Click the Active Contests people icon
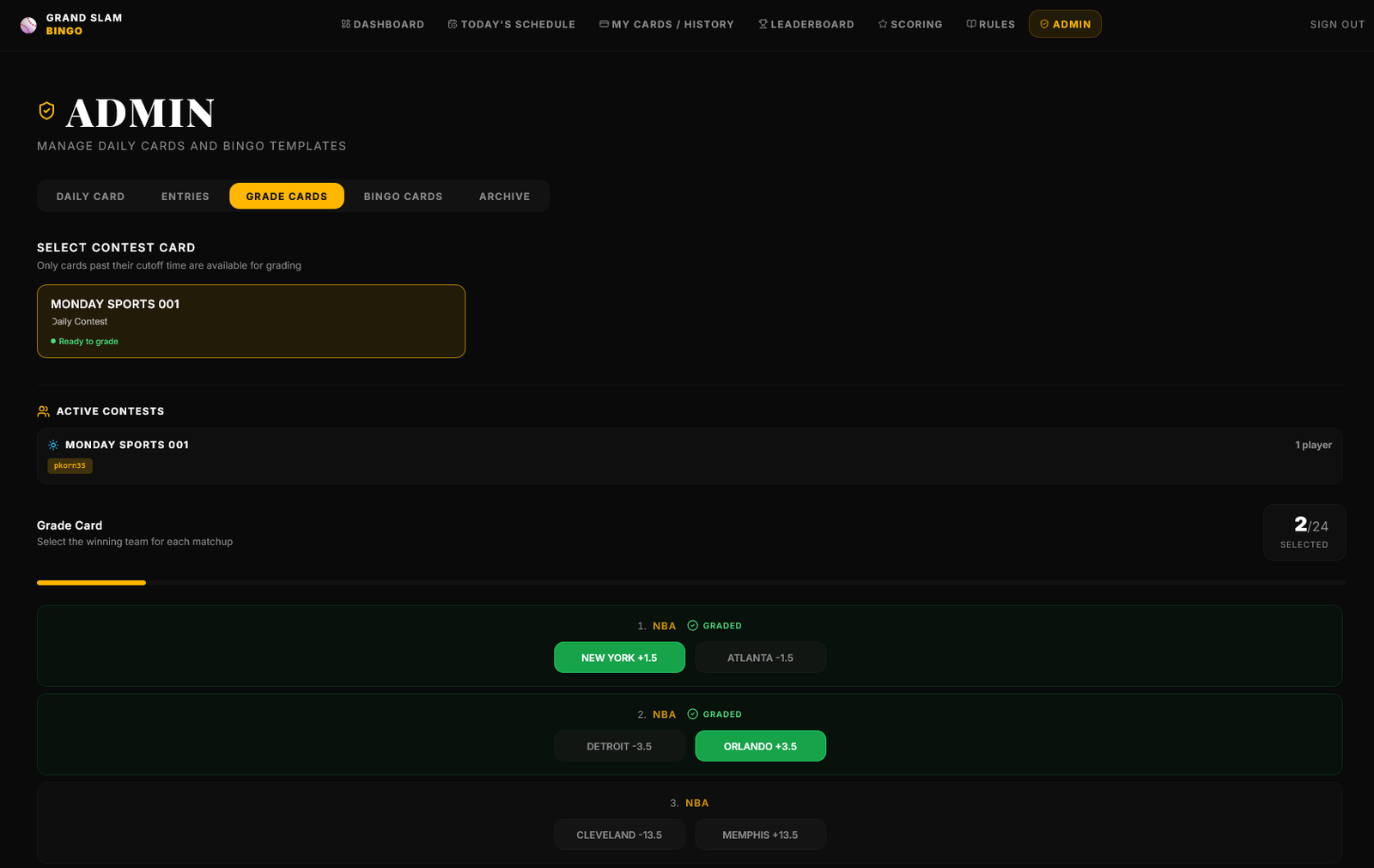This screenshot has width=1374, height=868. [x=43, y=411]
